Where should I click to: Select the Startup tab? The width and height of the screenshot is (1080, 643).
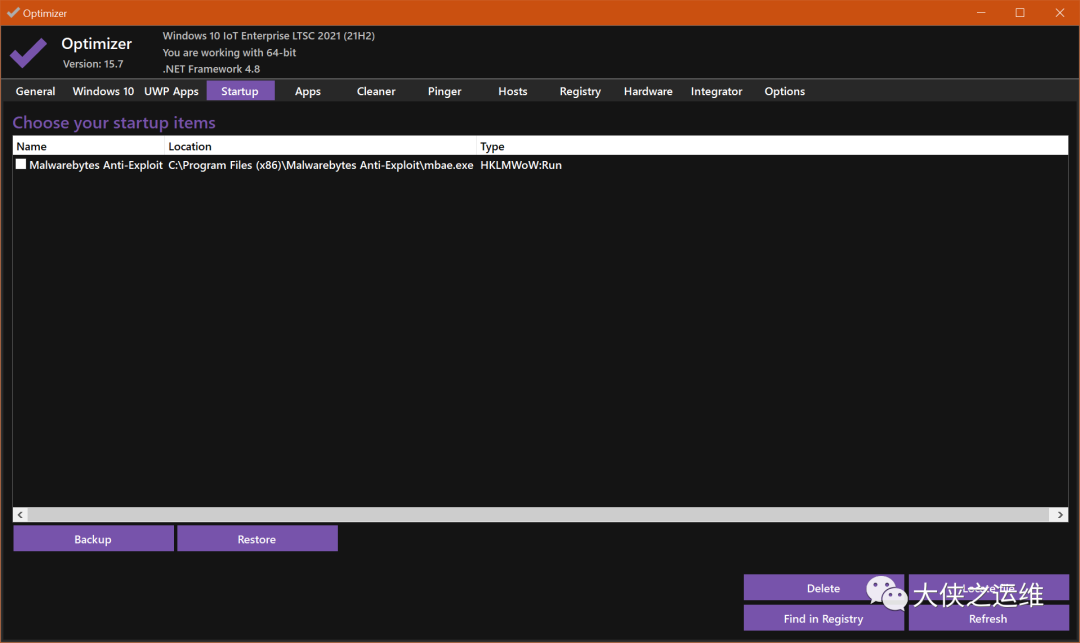tap(240, 91)
